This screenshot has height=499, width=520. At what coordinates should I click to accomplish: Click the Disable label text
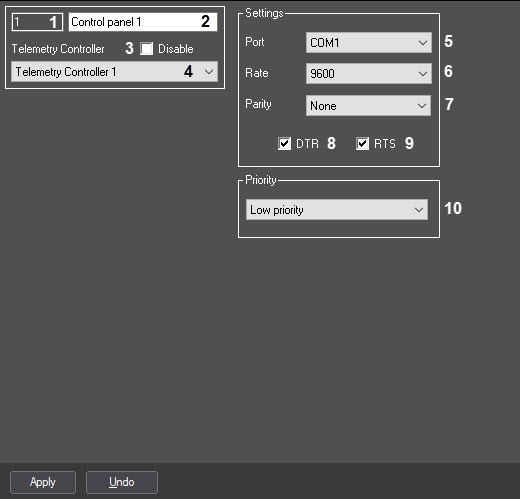click(176, 49)
